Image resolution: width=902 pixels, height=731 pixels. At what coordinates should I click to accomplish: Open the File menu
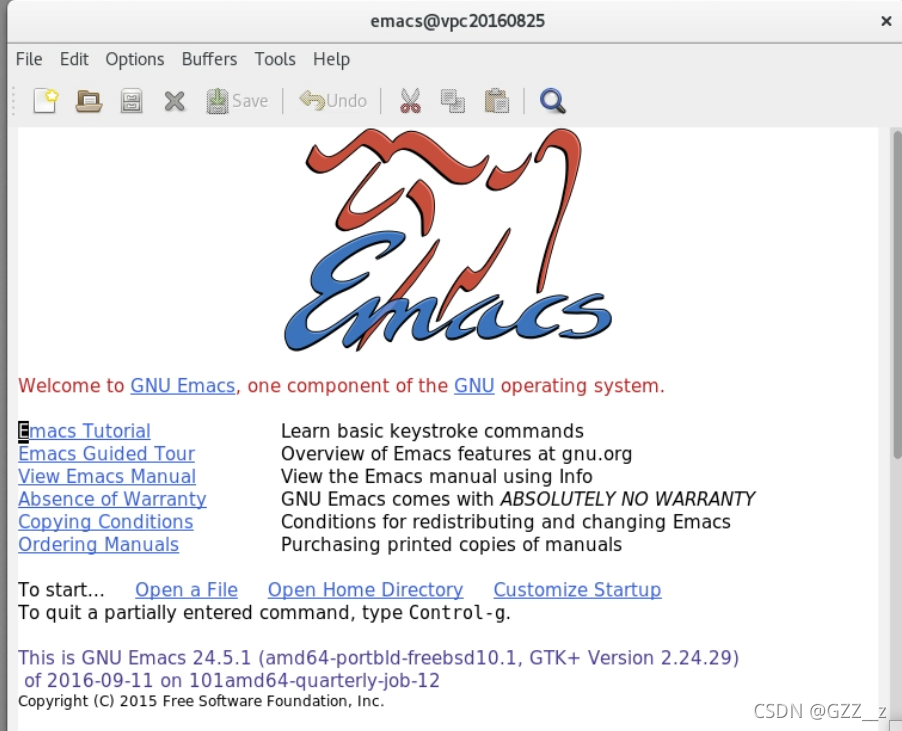(x=29, y=59)
